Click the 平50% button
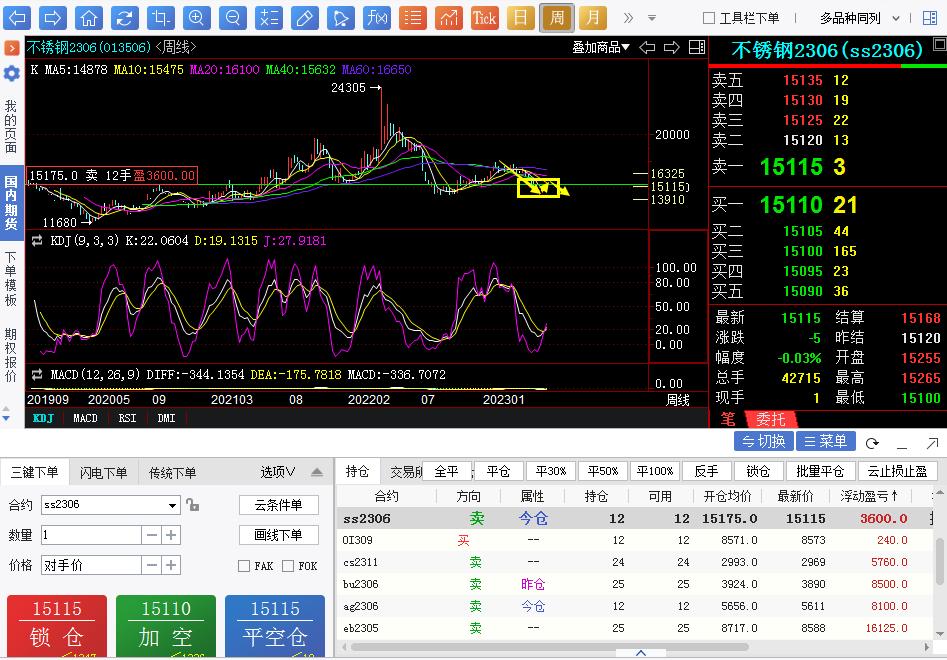This screenshot has height=660, width=947. coord(603,471)
